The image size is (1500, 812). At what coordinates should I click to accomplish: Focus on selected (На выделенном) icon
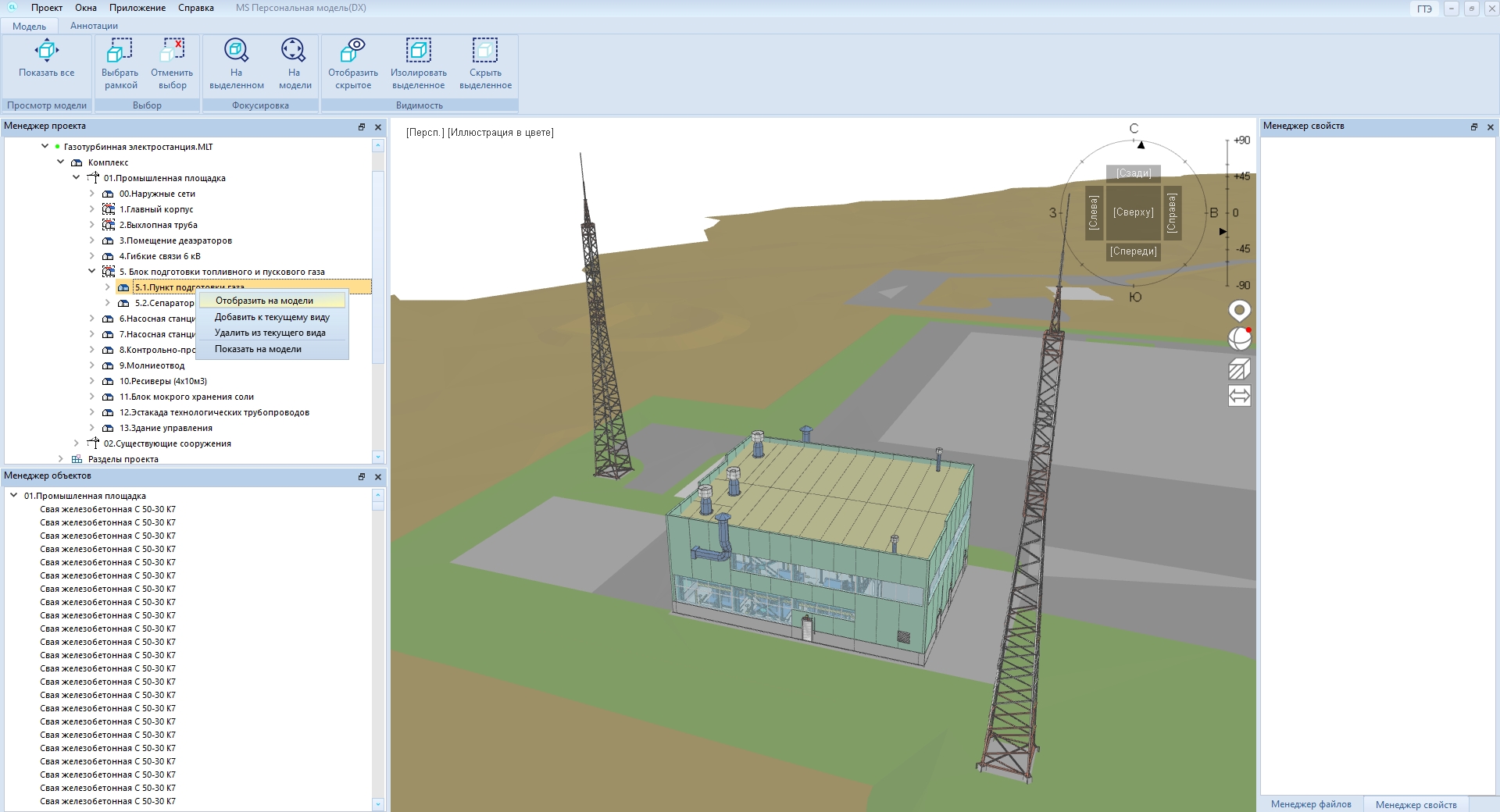pyautogui.click(x=236, y=52)
